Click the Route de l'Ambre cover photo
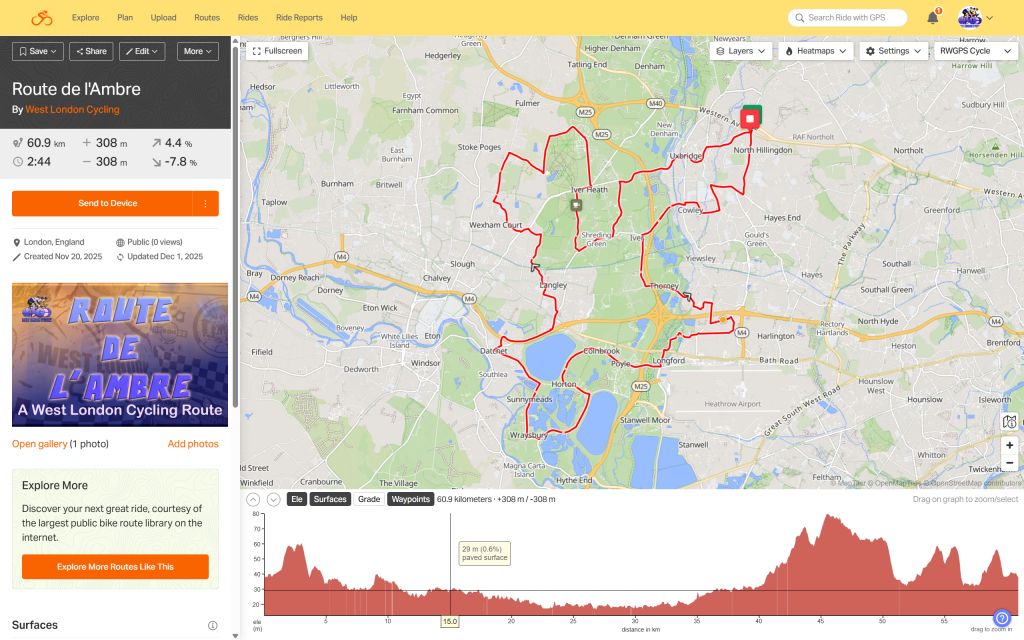The image size is (1024, 640). tap(120, 355)
